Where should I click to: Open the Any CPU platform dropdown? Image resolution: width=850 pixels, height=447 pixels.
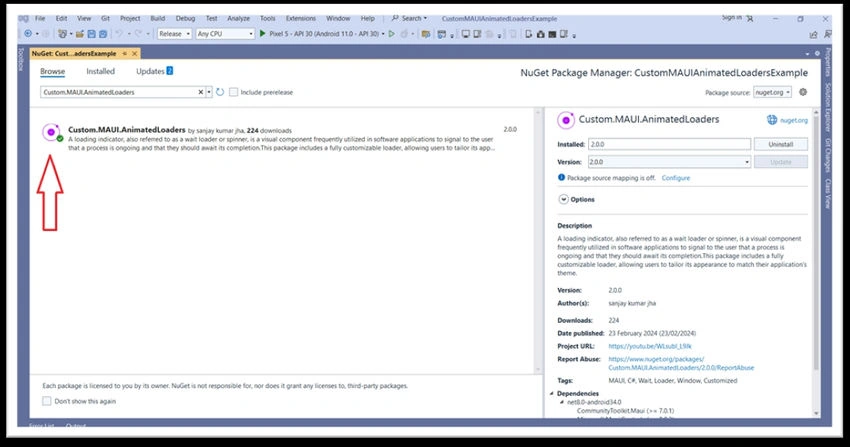coord(225,34)
